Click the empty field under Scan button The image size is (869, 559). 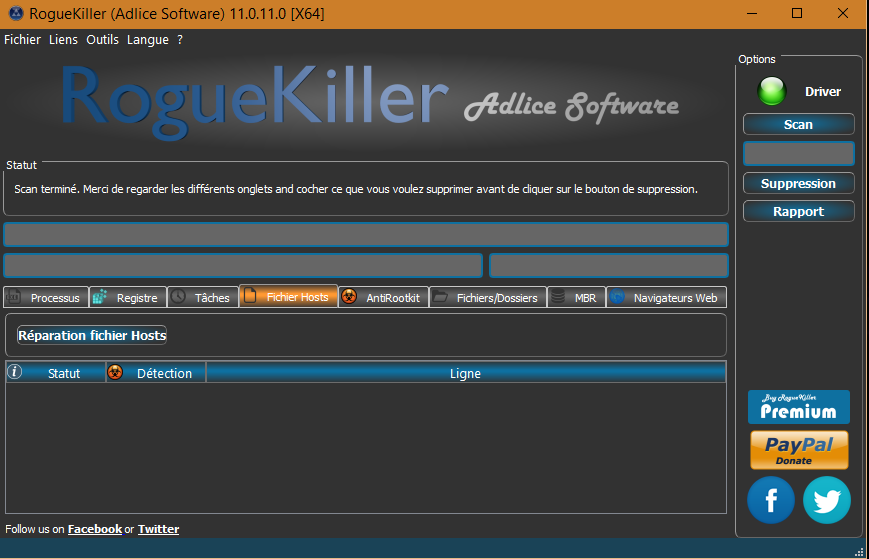point(799,153)
